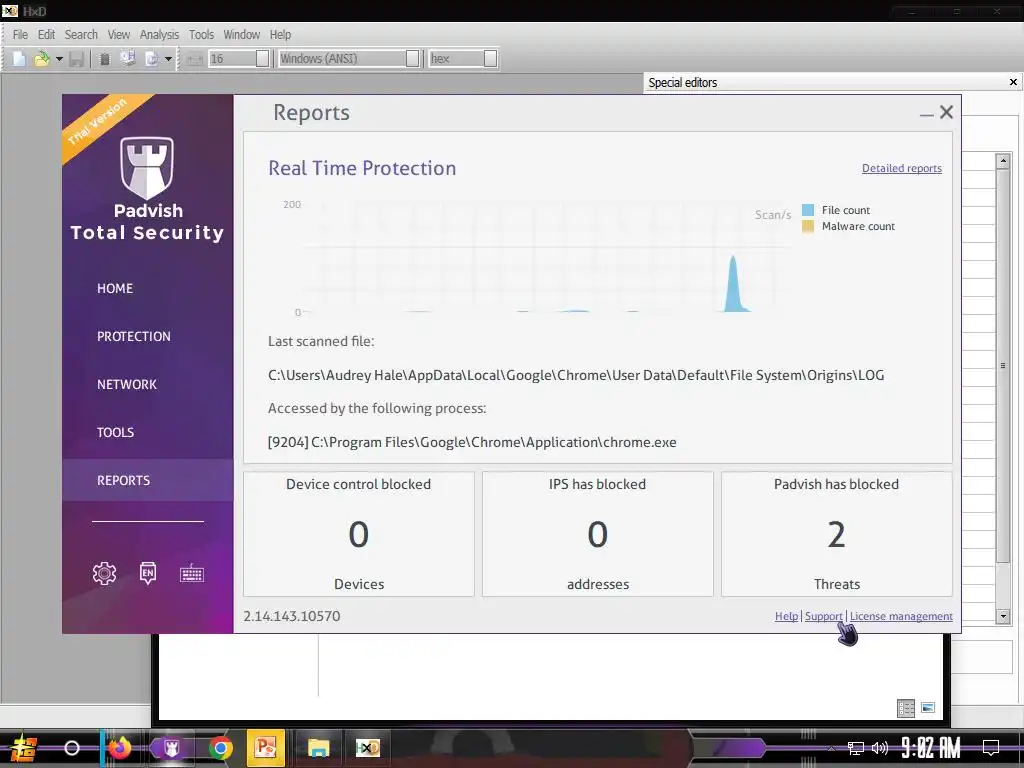Minimize the Padvish Reports window
Screen dimensions: 1024x768
tap(926, 114)
